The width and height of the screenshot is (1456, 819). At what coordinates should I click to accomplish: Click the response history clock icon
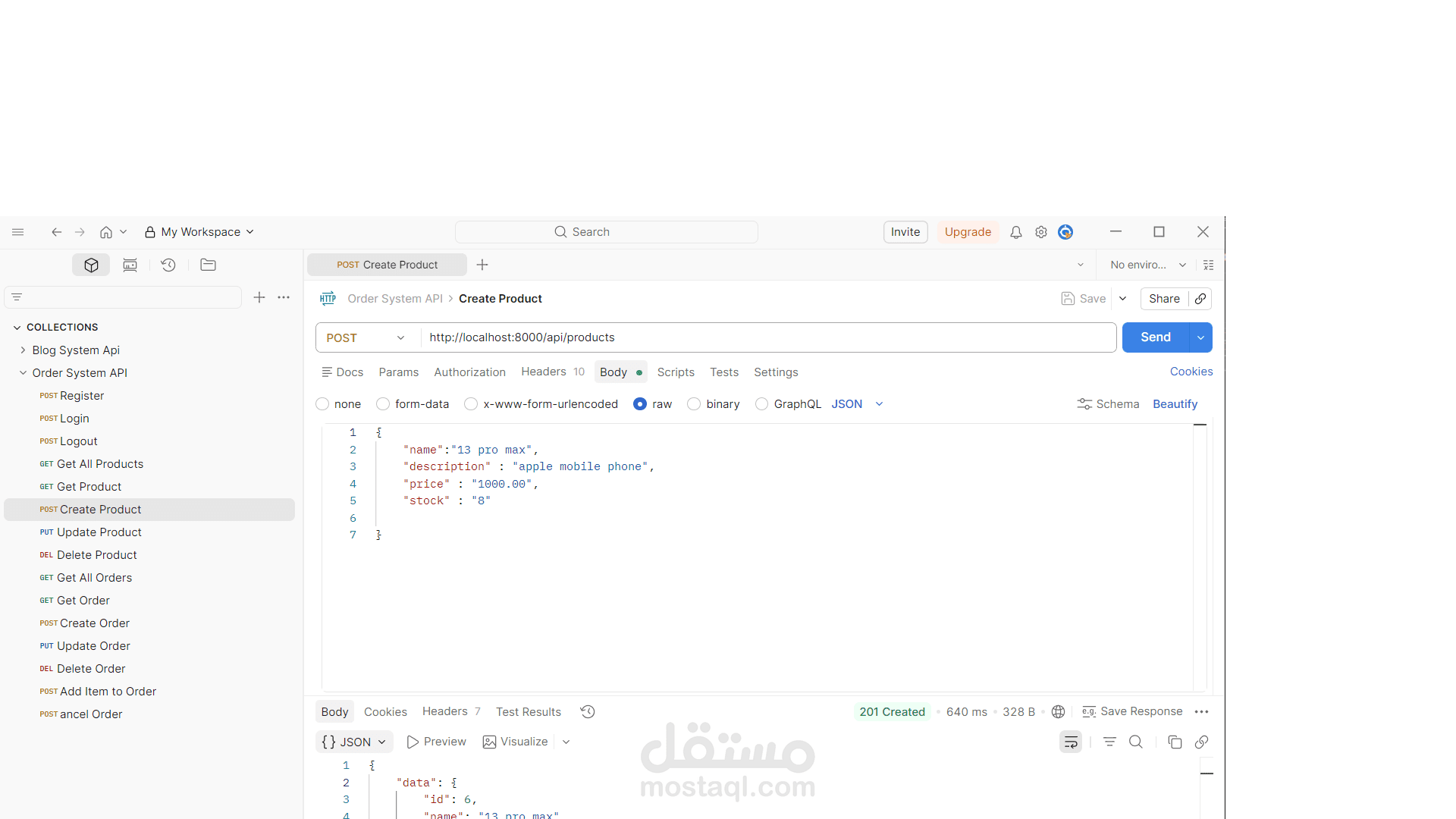click(588, 711)
